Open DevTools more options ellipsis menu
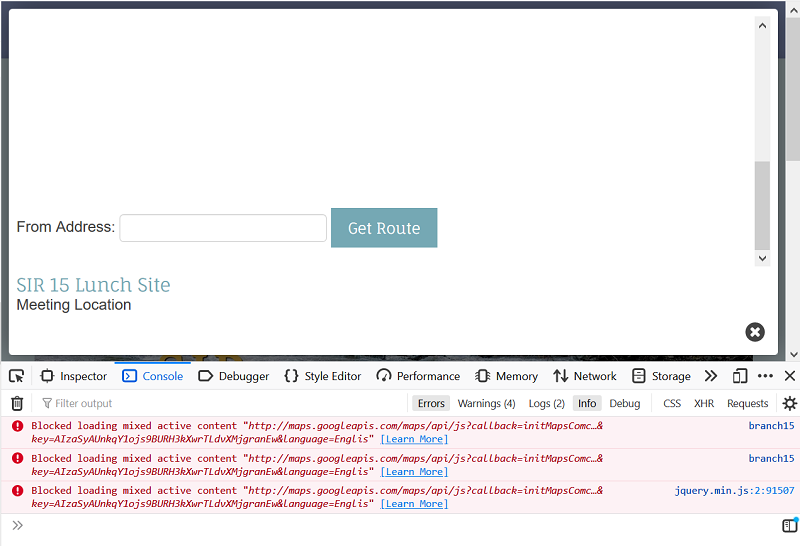Image resolution: width=800 pixels, height=546 pixels. coord(765,376)
